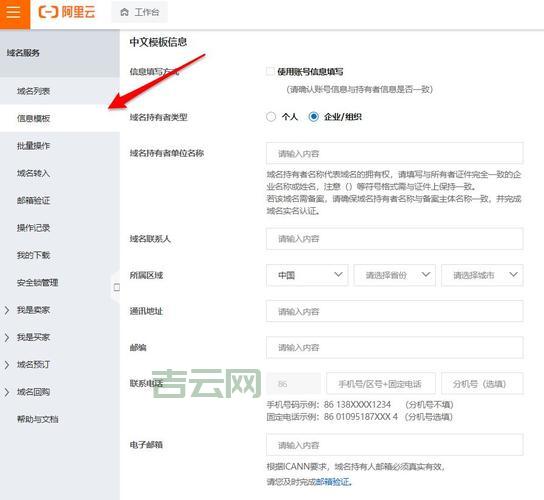
Task: Open 中国 country dropdown
Action: pyautogui.click(x=307, y=276)
